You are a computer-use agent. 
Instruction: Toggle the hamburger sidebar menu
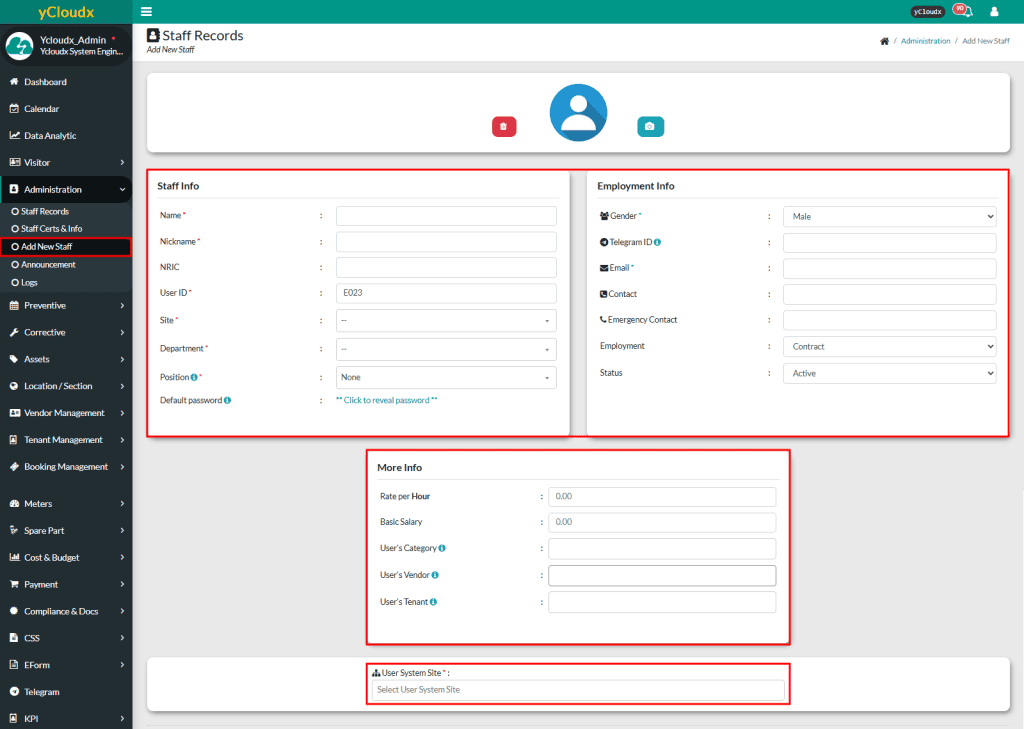147,11
